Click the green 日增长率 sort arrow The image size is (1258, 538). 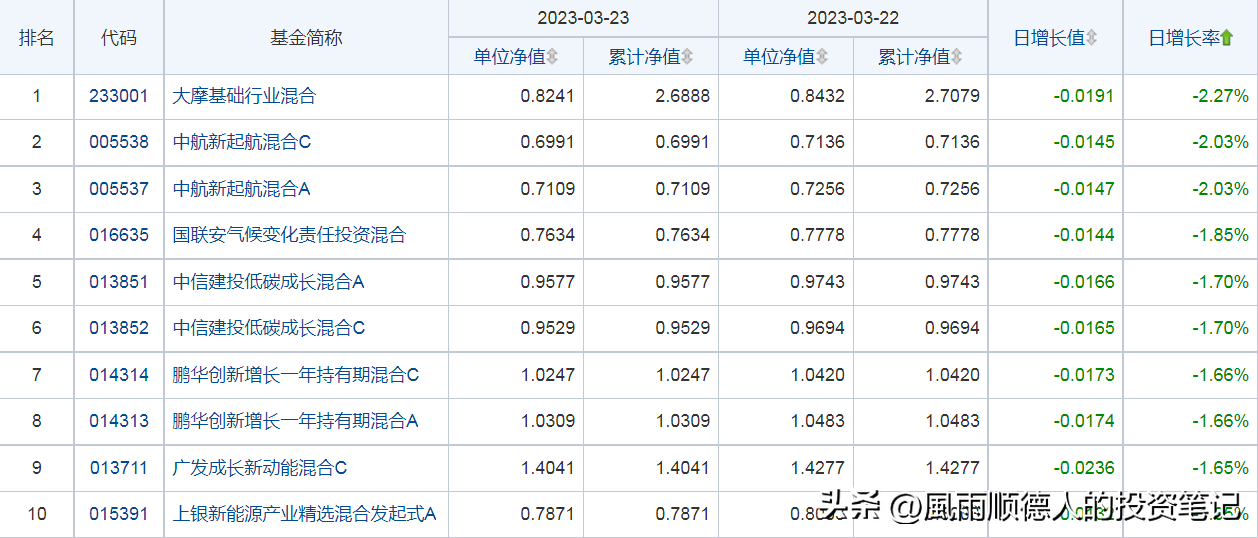1227,38
